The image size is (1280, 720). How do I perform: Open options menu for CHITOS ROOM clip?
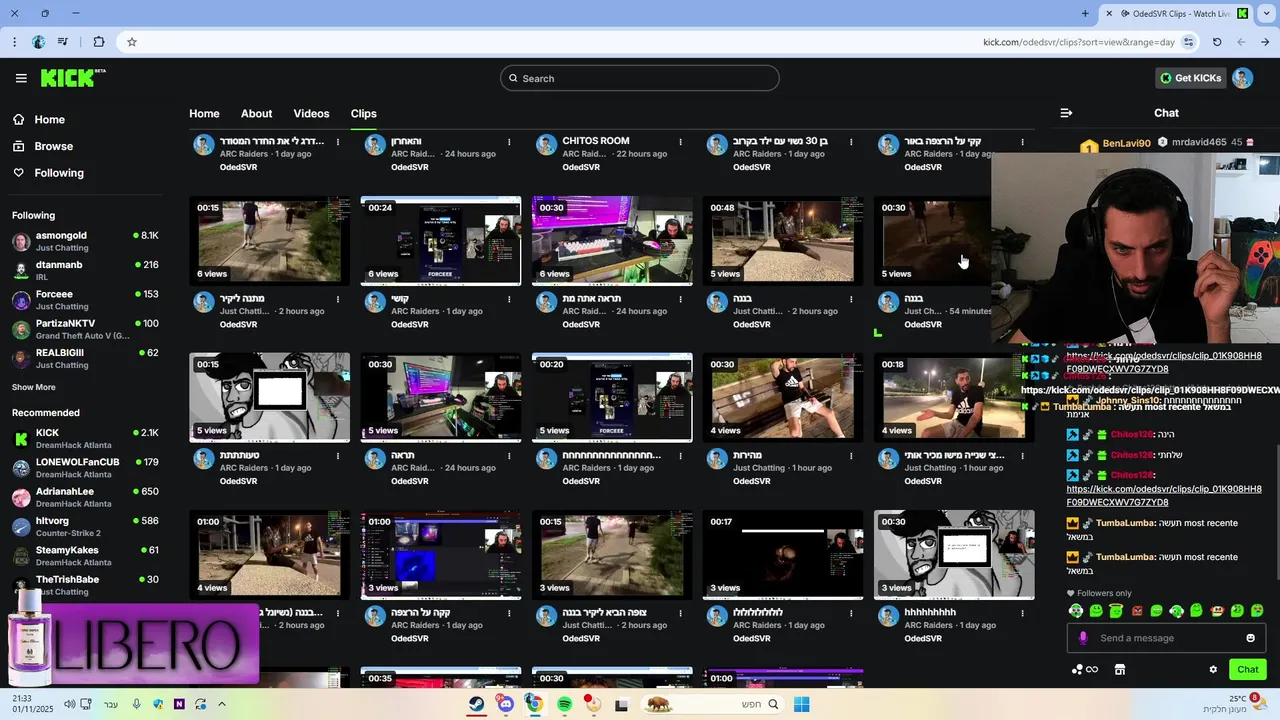(680, 142)
